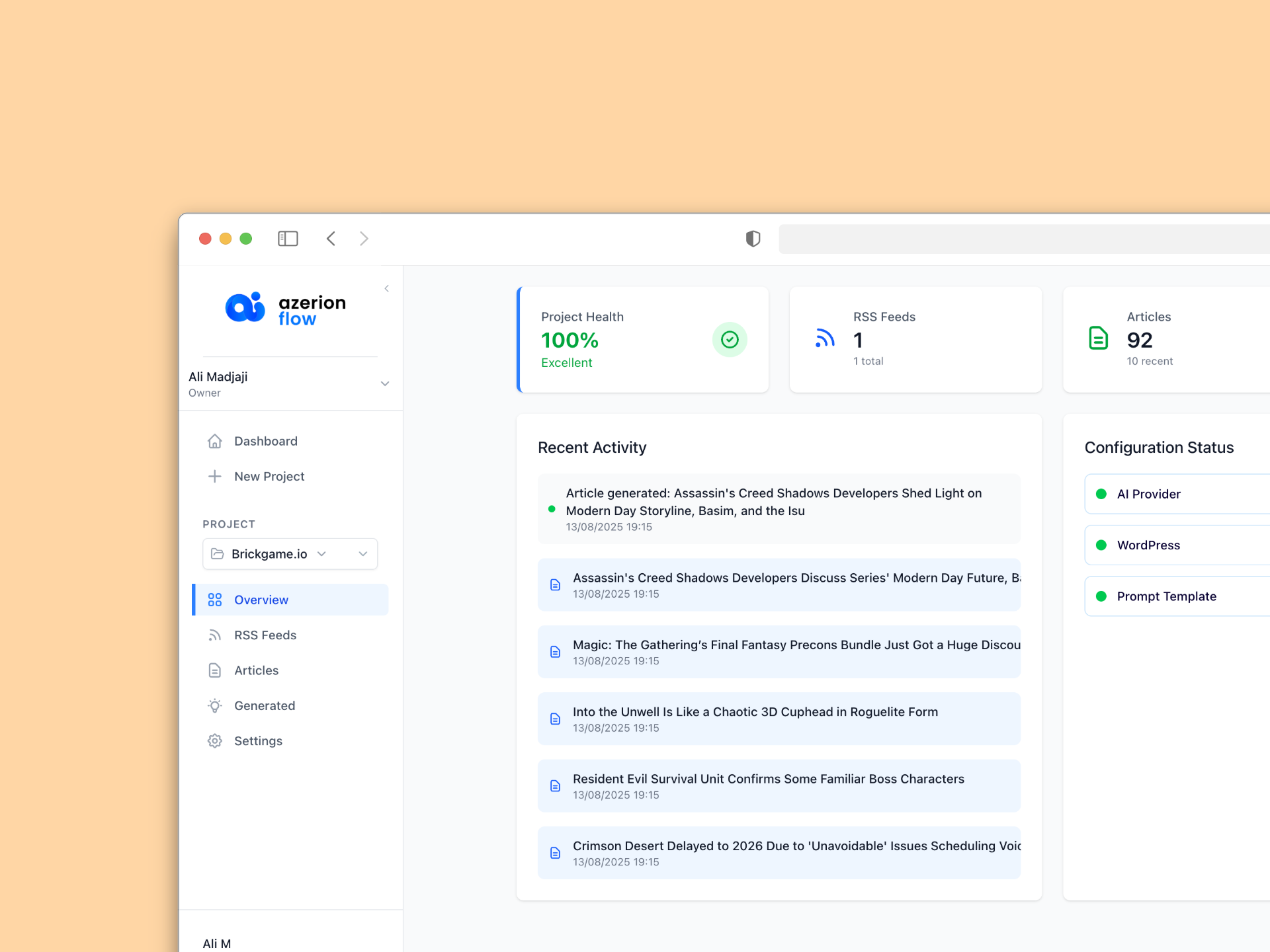Click the browser address bar
1270x952 pixels.
coord(1024,239)
